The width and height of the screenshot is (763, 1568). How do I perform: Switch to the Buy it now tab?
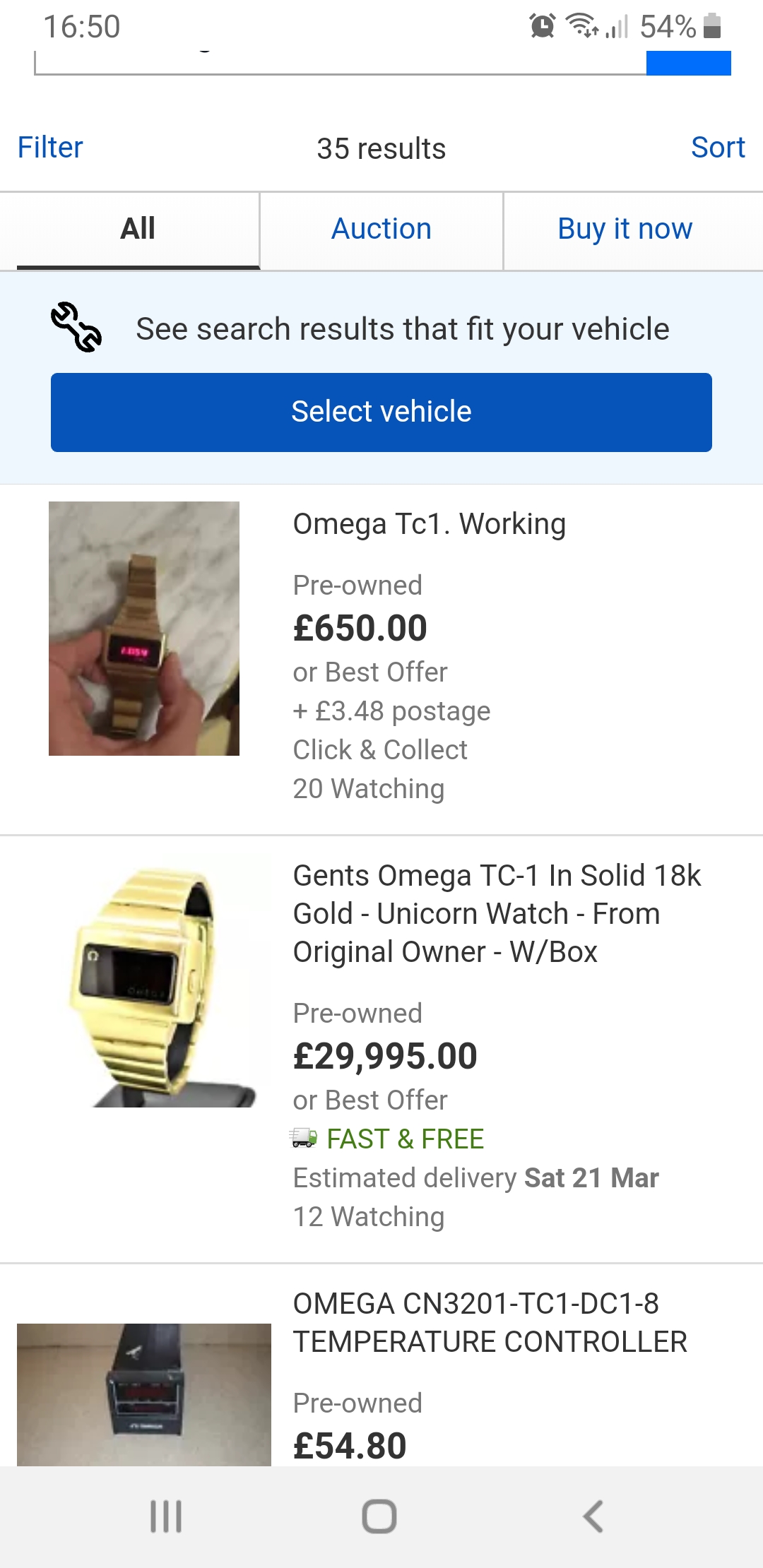tap(625, 230)
